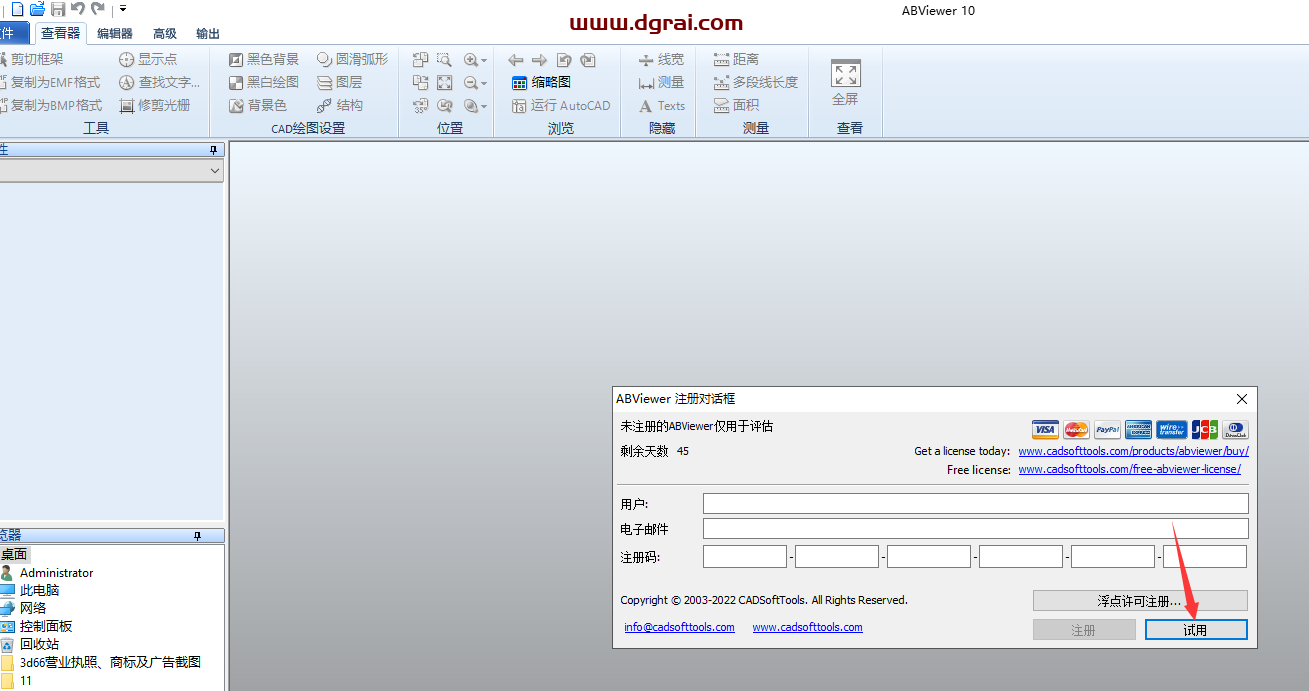Click the previous file left arrow icon
Image resolution: width=1309 pixels, height=691 pixels.
[516, 60]
